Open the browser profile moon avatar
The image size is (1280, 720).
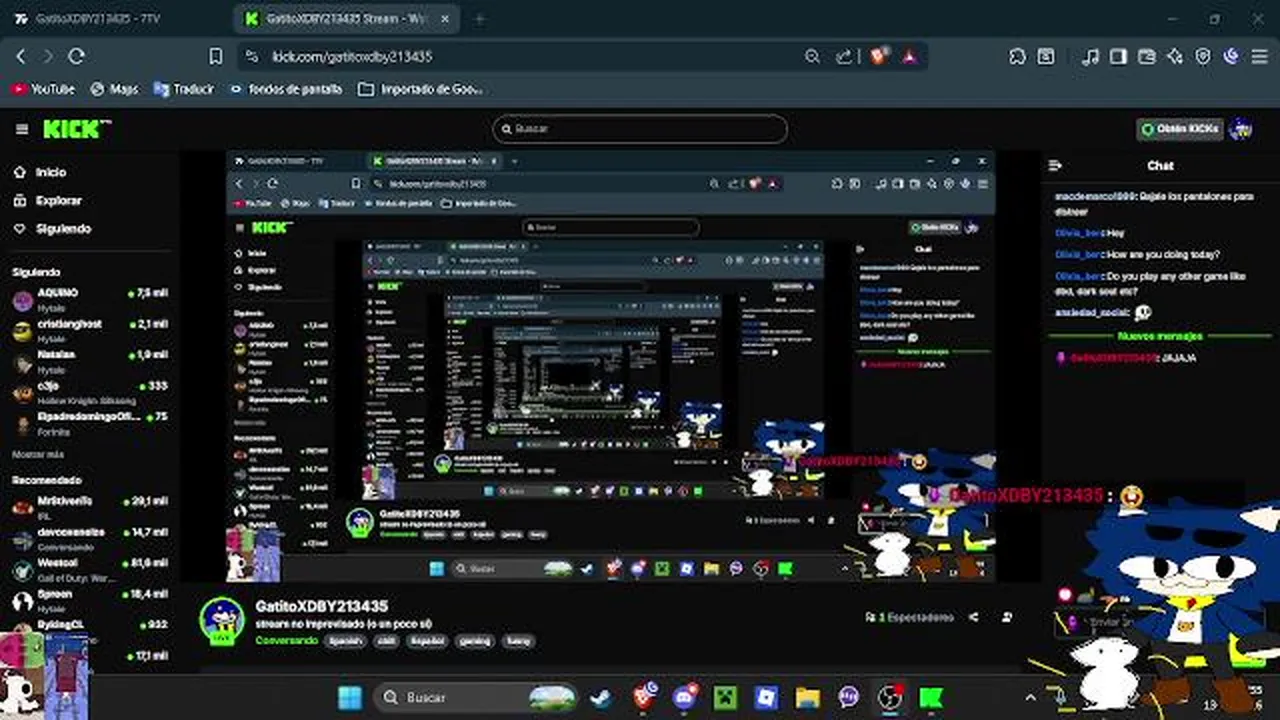(1232, 57)
